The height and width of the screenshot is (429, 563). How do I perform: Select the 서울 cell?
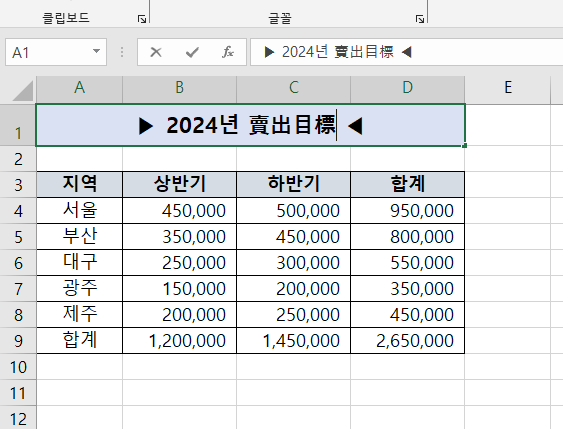[79, 211]
